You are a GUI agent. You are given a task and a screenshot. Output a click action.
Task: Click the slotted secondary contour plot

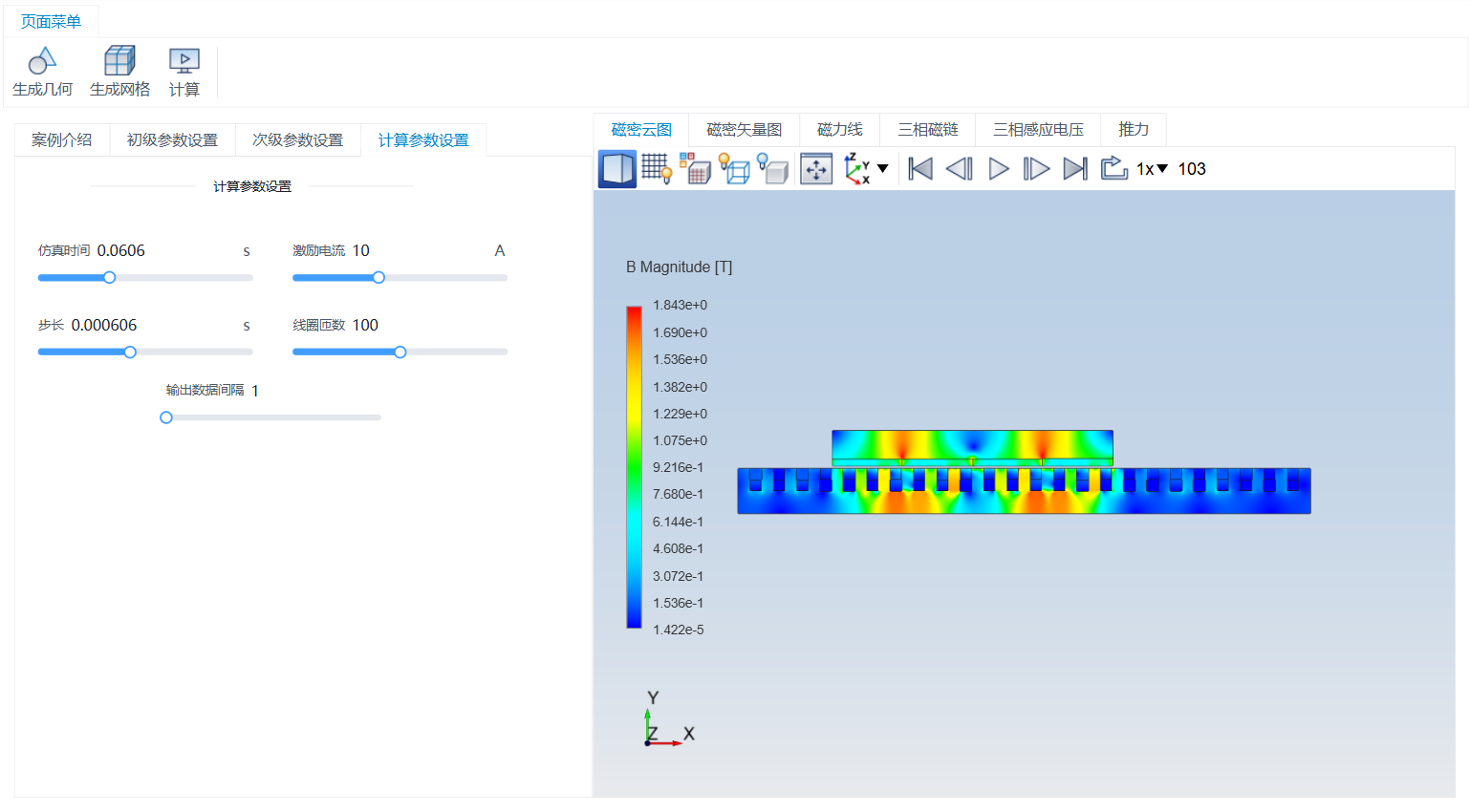tap(1024, 491)
